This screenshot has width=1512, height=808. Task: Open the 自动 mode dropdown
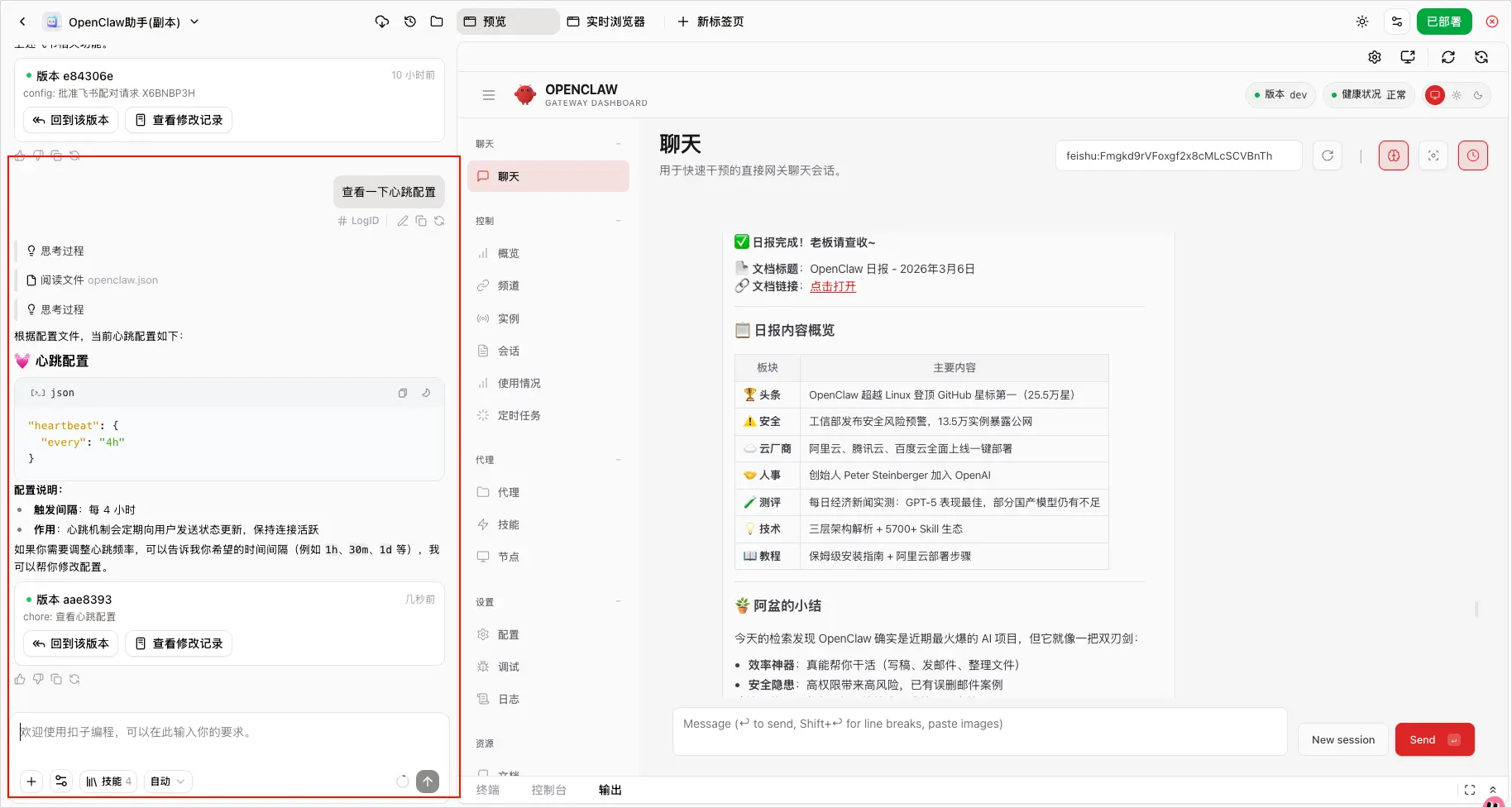[x=168, y=782]
